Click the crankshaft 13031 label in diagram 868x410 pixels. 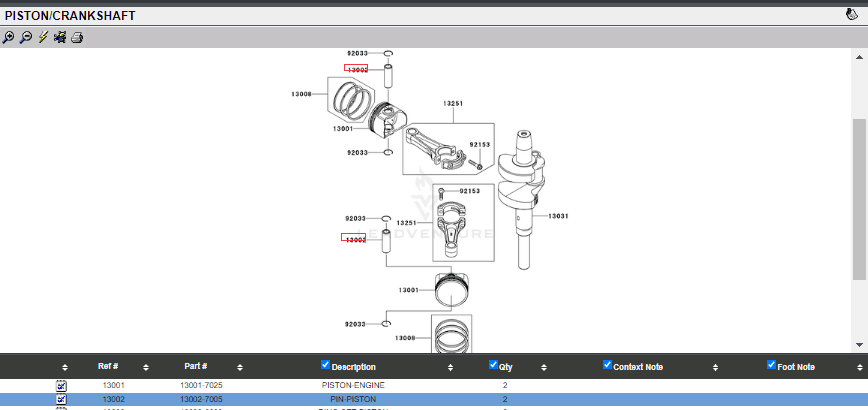[x=558, y=216]
